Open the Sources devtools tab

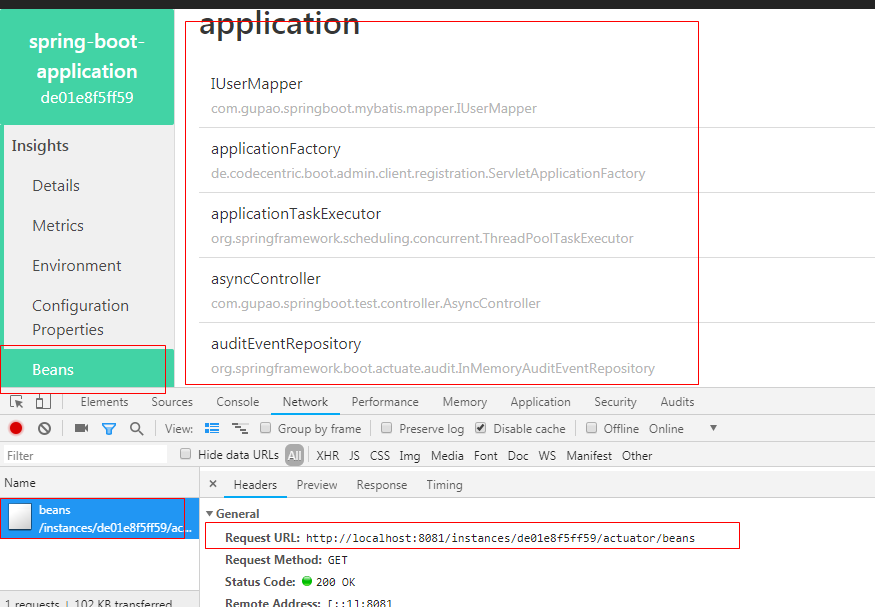tap(172, 402)
